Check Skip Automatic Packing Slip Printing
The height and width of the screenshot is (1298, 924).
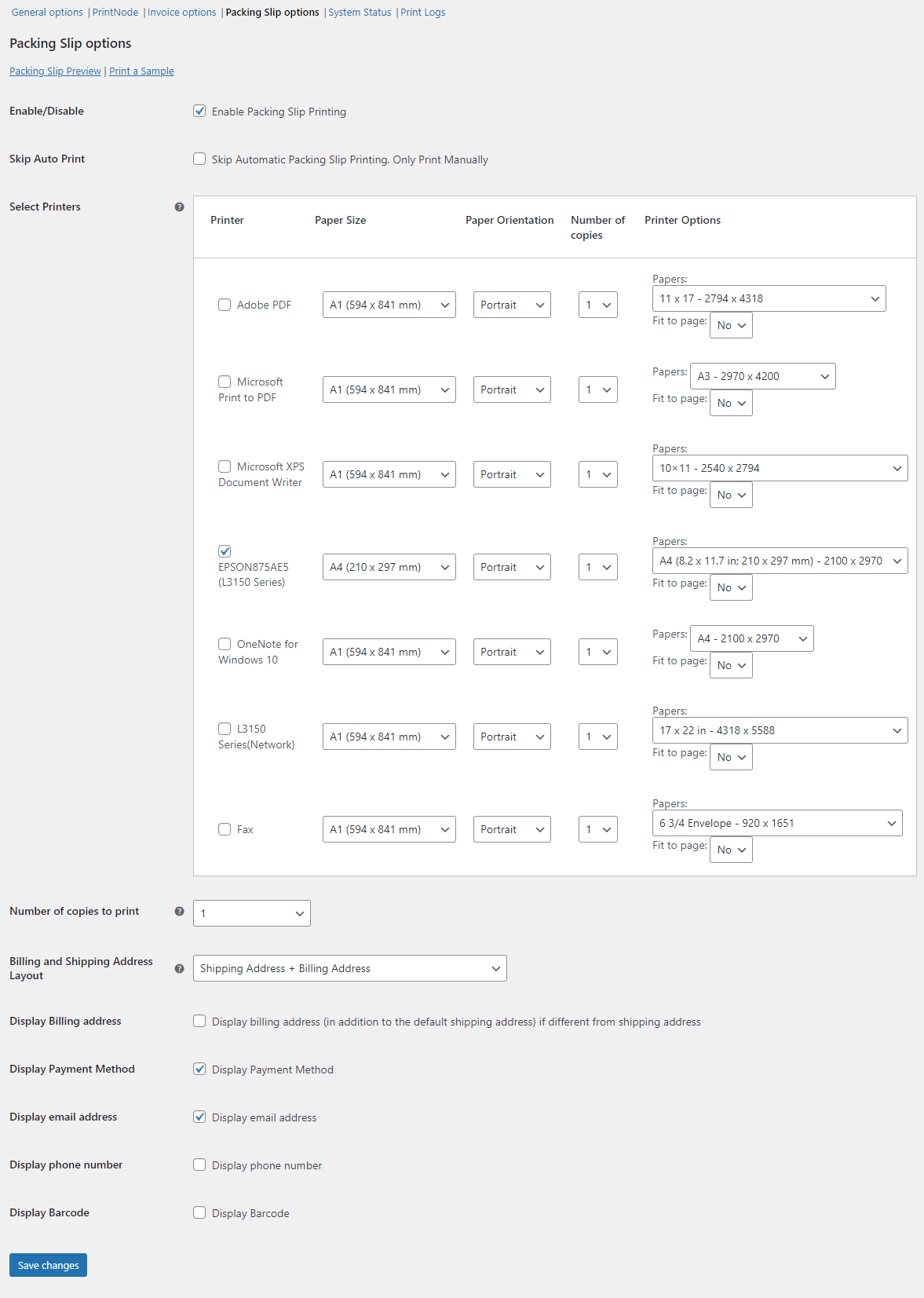click(x=199, y=159)
